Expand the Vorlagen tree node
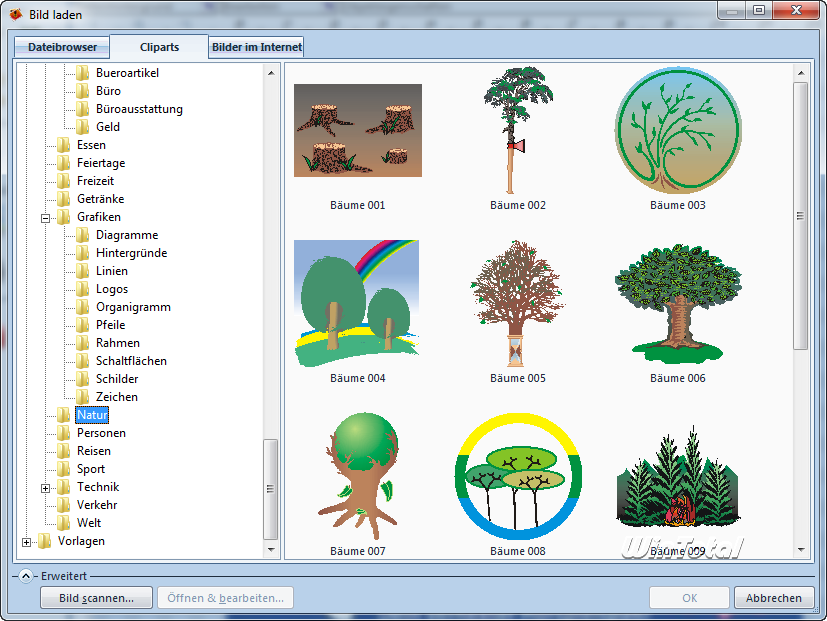Screen dimensions: 827x621 click(26, 541)
